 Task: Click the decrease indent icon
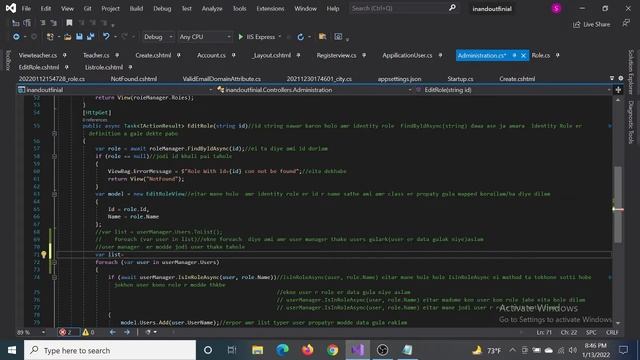(x=42, y=23)
